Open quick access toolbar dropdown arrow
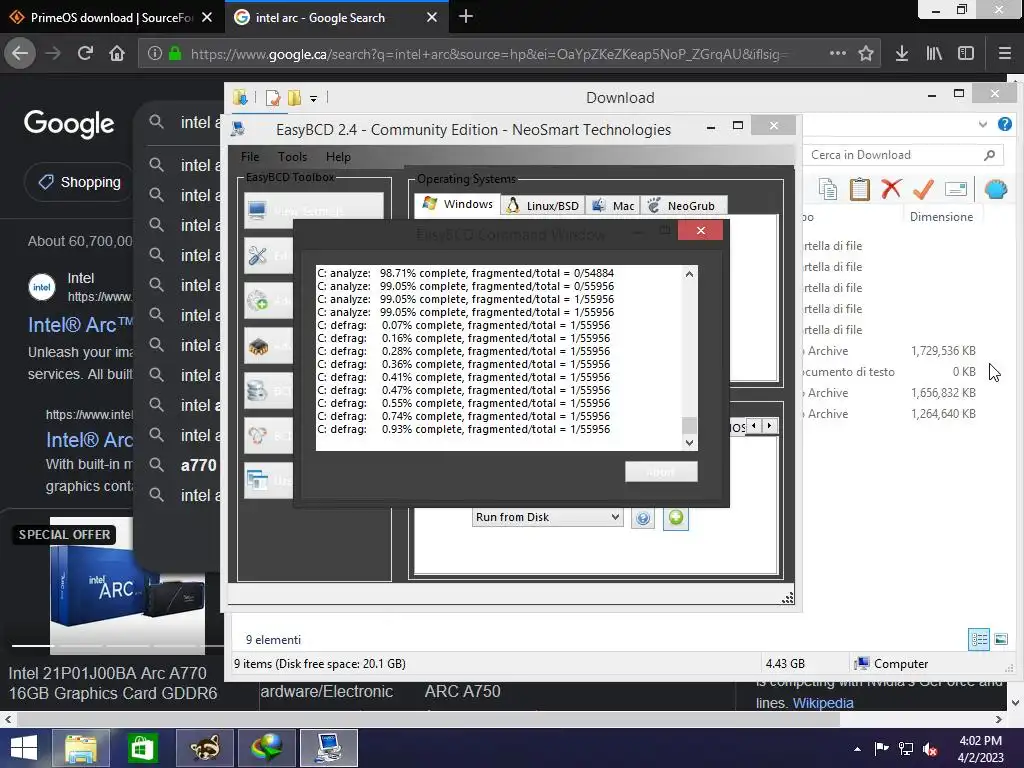Viewport: 1024px width, 768px height. point(313,99)
